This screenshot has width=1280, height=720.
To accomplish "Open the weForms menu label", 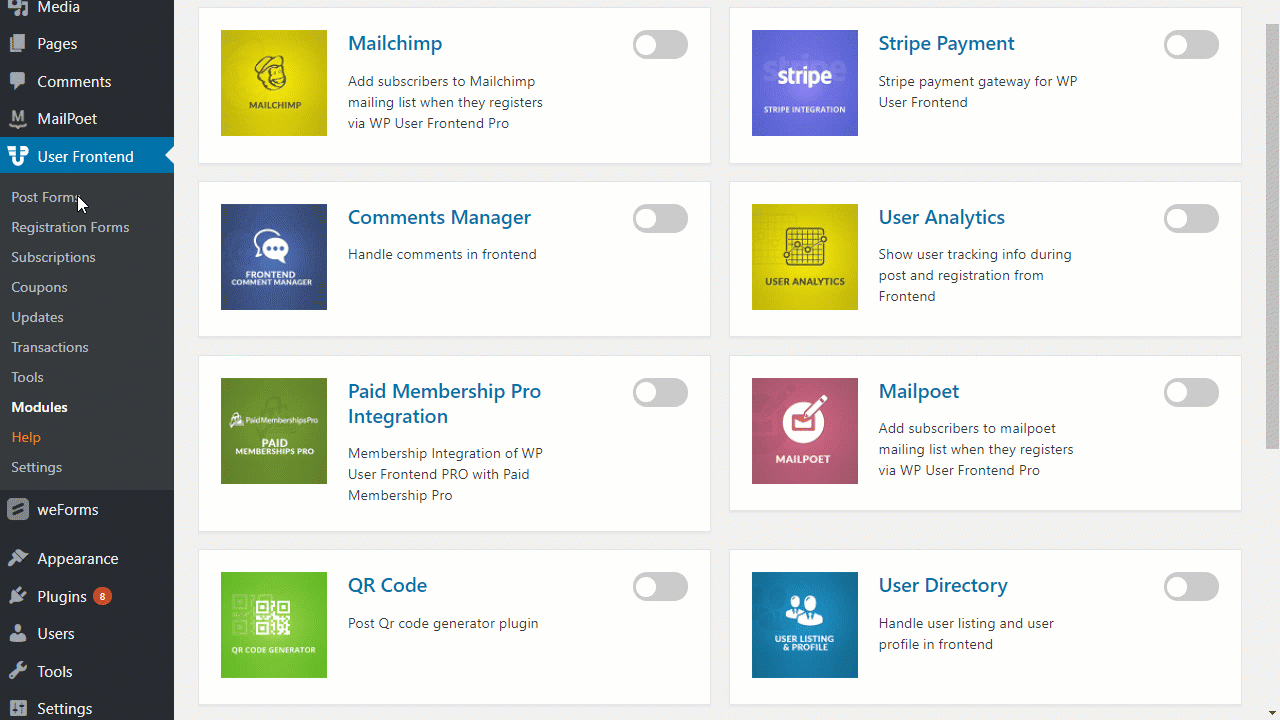I will click(x=68, y=510).
